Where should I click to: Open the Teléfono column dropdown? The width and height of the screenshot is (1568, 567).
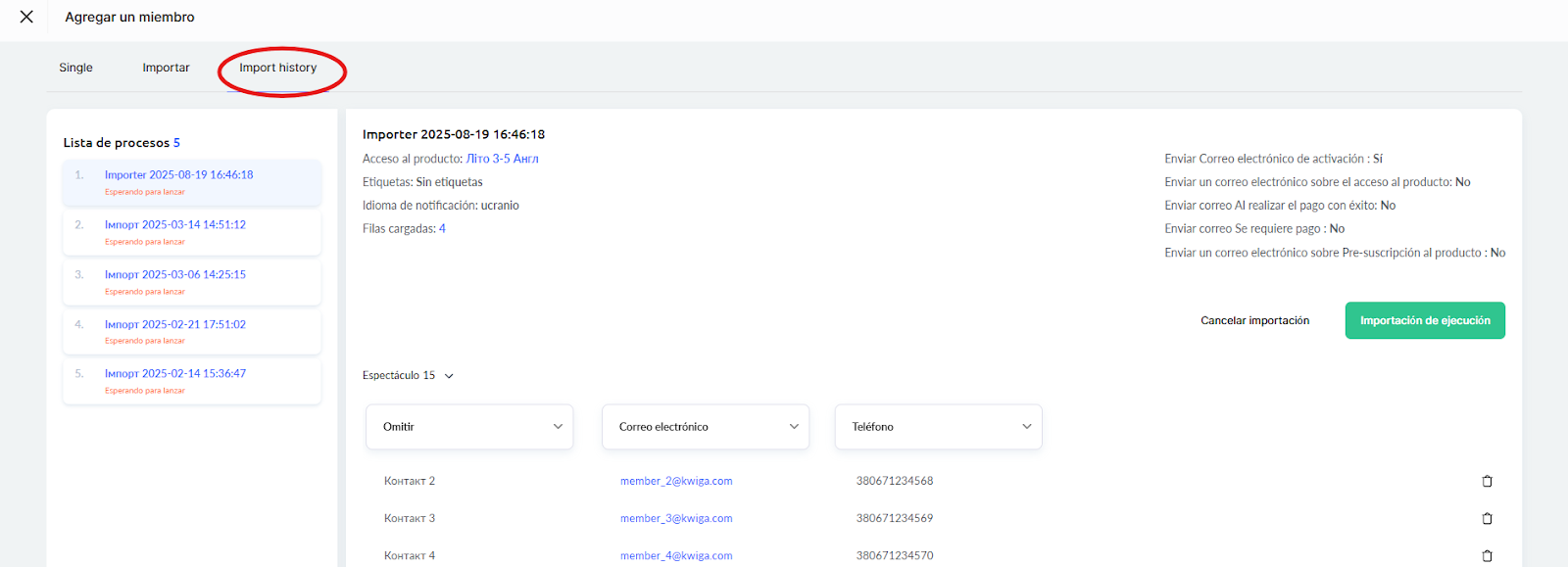click(938, 427)
